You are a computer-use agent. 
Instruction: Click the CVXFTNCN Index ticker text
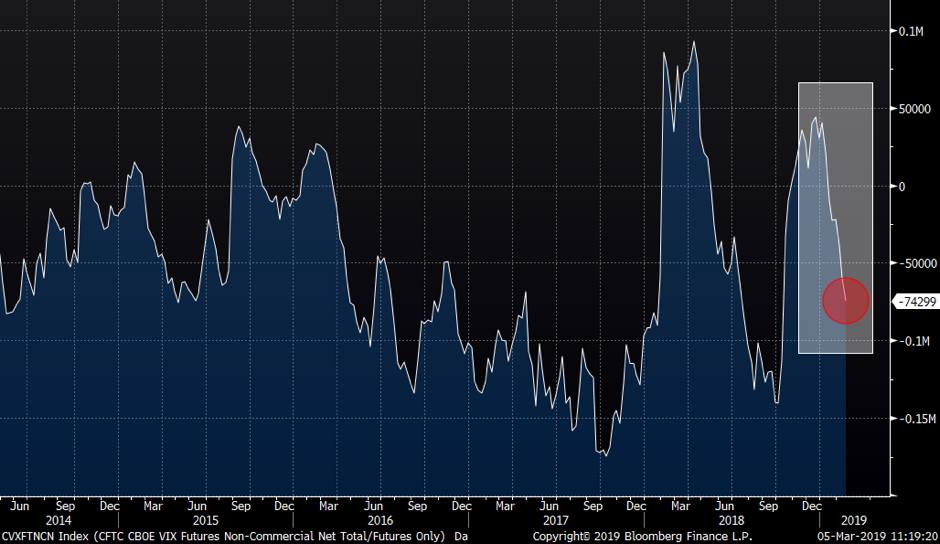[x=45, y=536]
